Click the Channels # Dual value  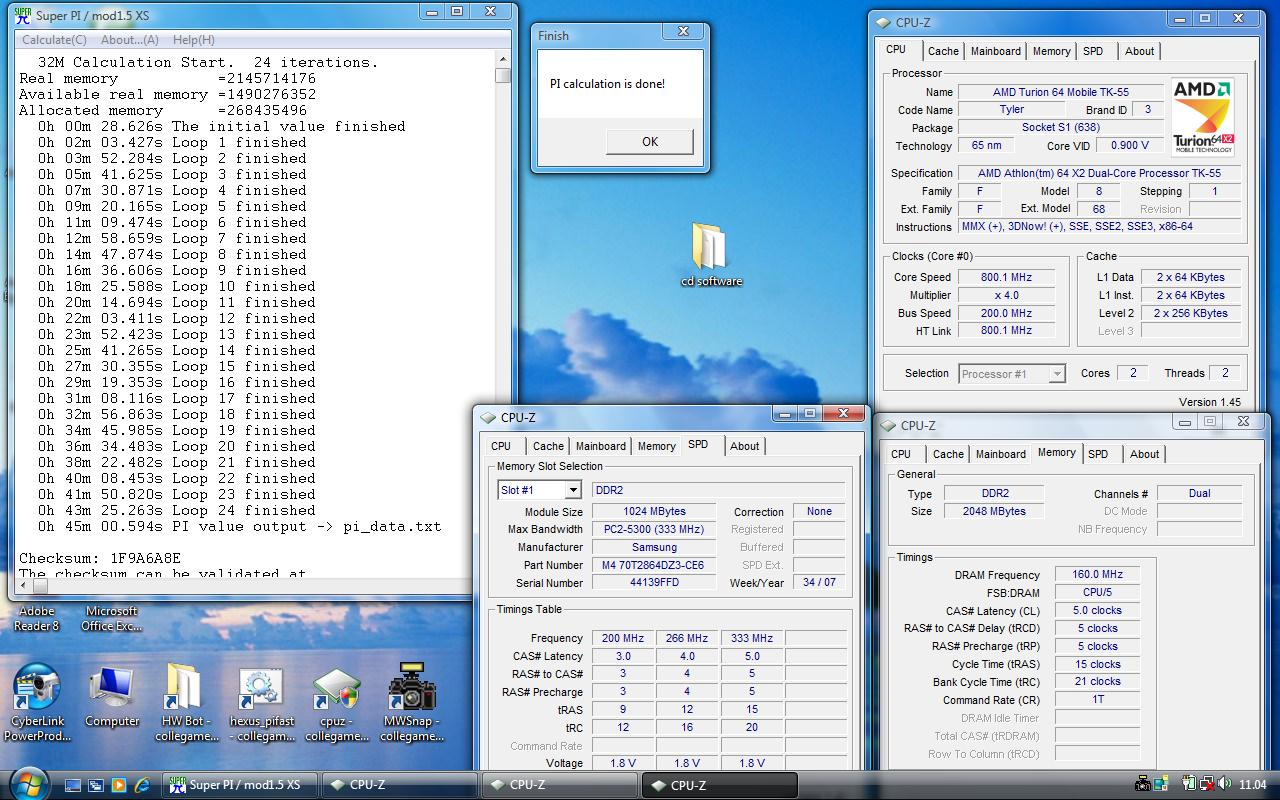tap(1199, 493)
